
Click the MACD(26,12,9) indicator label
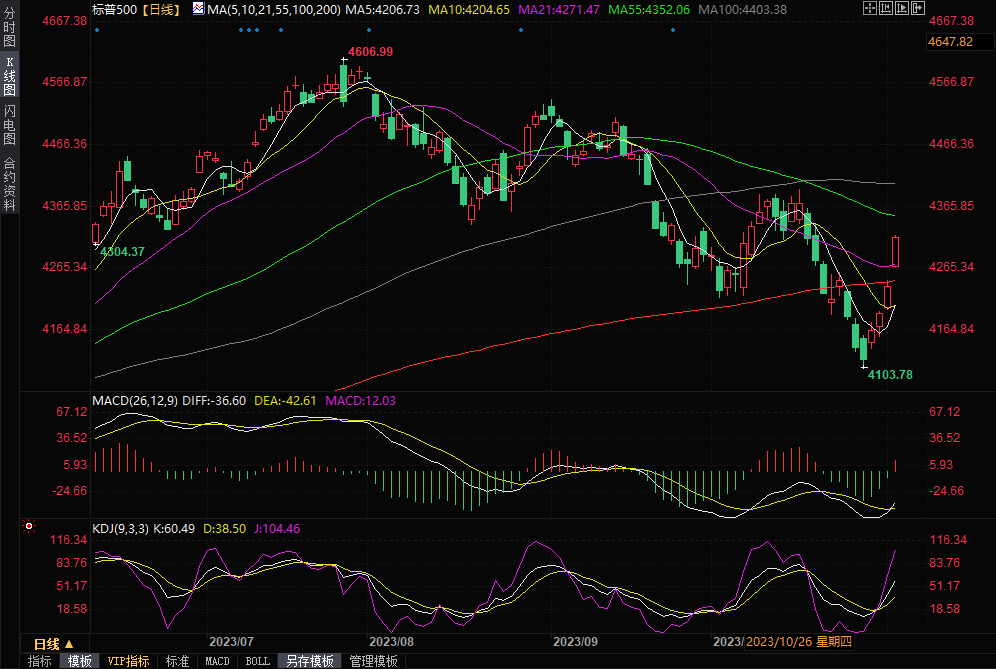(x=134, y=400)
